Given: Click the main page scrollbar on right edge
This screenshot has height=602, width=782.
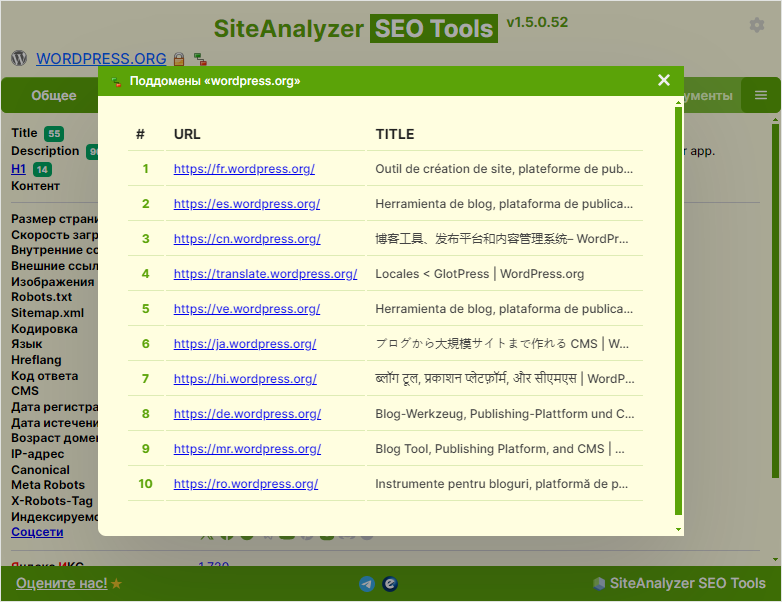Looking at the screenshot, I should 775,302.
